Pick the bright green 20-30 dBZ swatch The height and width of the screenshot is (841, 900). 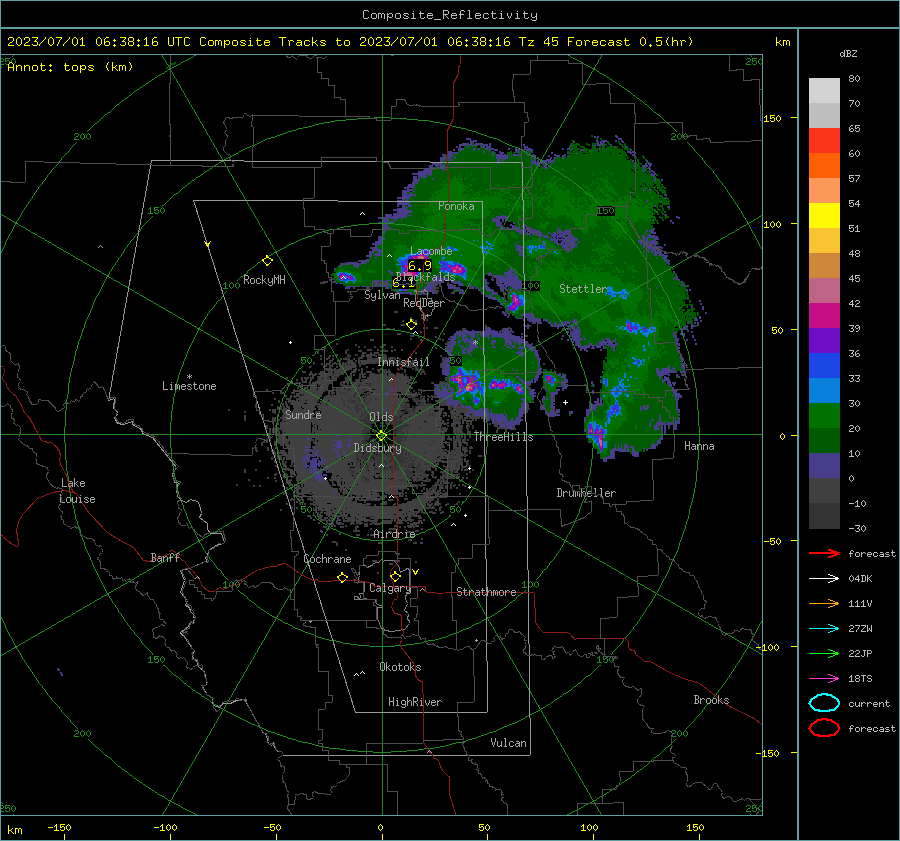tap(824, 416)
